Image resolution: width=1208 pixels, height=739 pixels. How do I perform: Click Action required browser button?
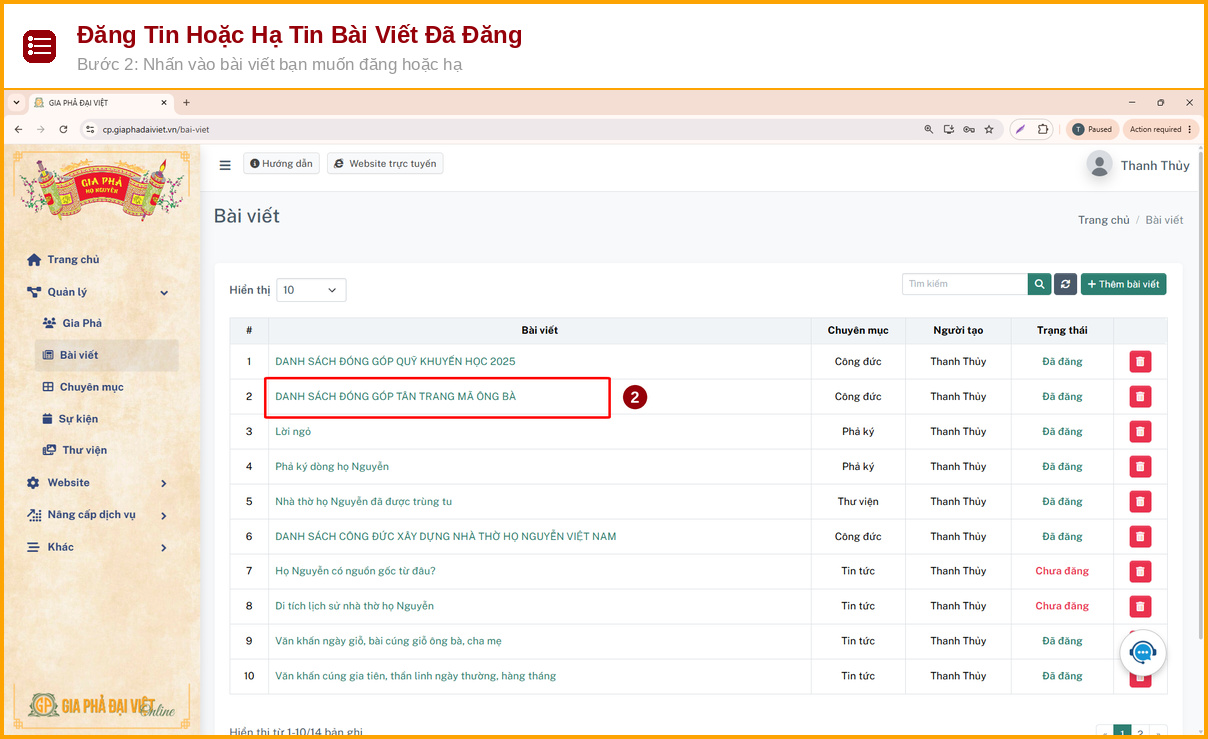(x=1160, y=129)
